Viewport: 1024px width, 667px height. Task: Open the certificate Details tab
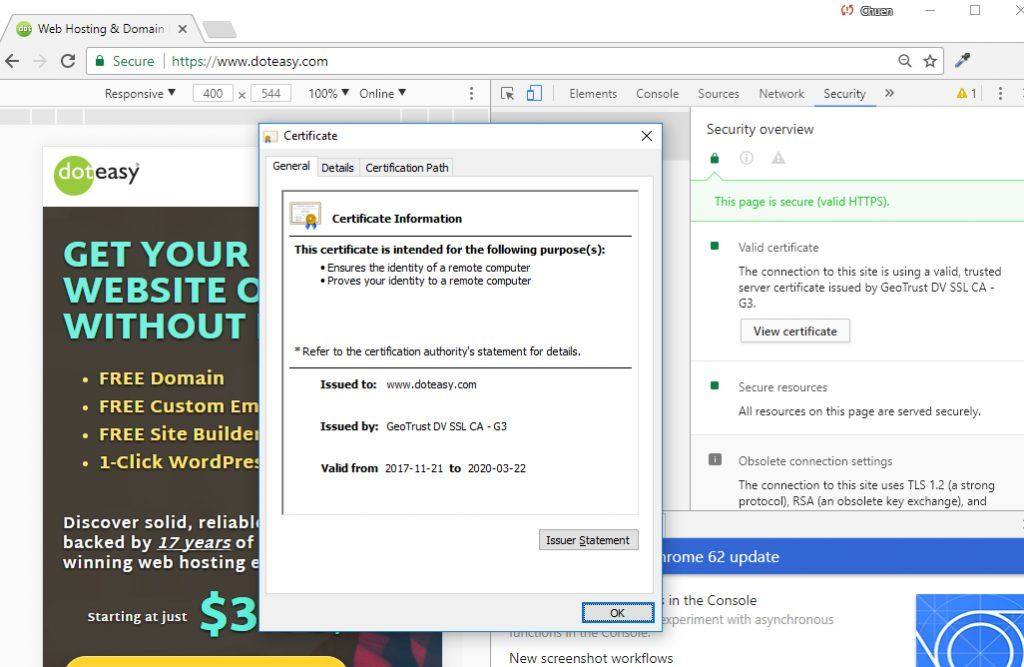coord(337,168)
